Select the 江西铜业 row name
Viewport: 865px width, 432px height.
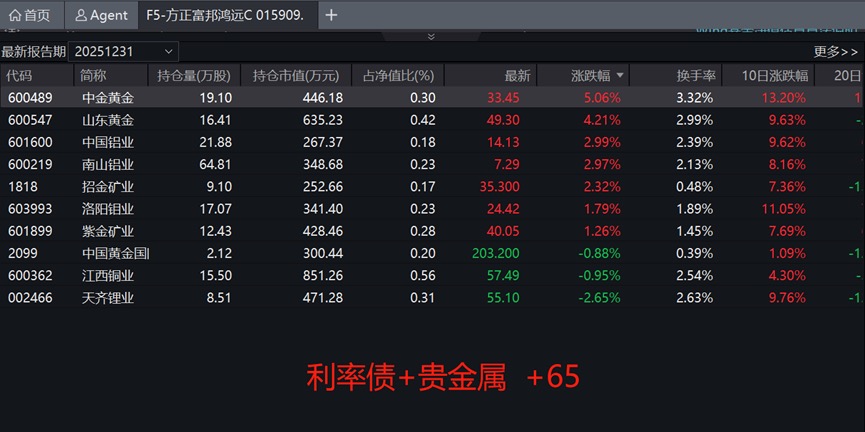coord(108,276)
